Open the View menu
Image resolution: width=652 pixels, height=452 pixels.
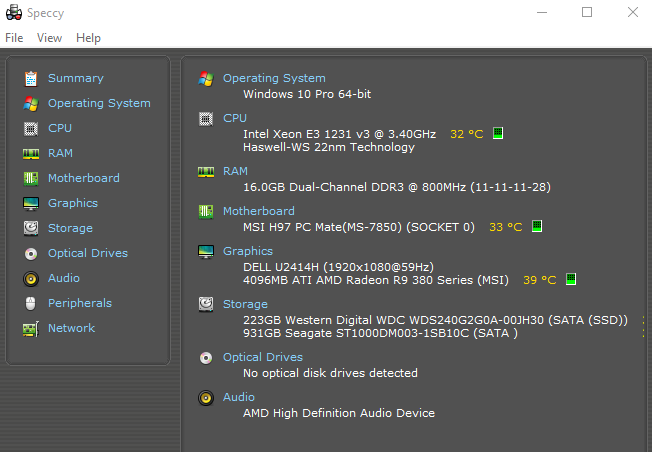click(x=49, y=38)
